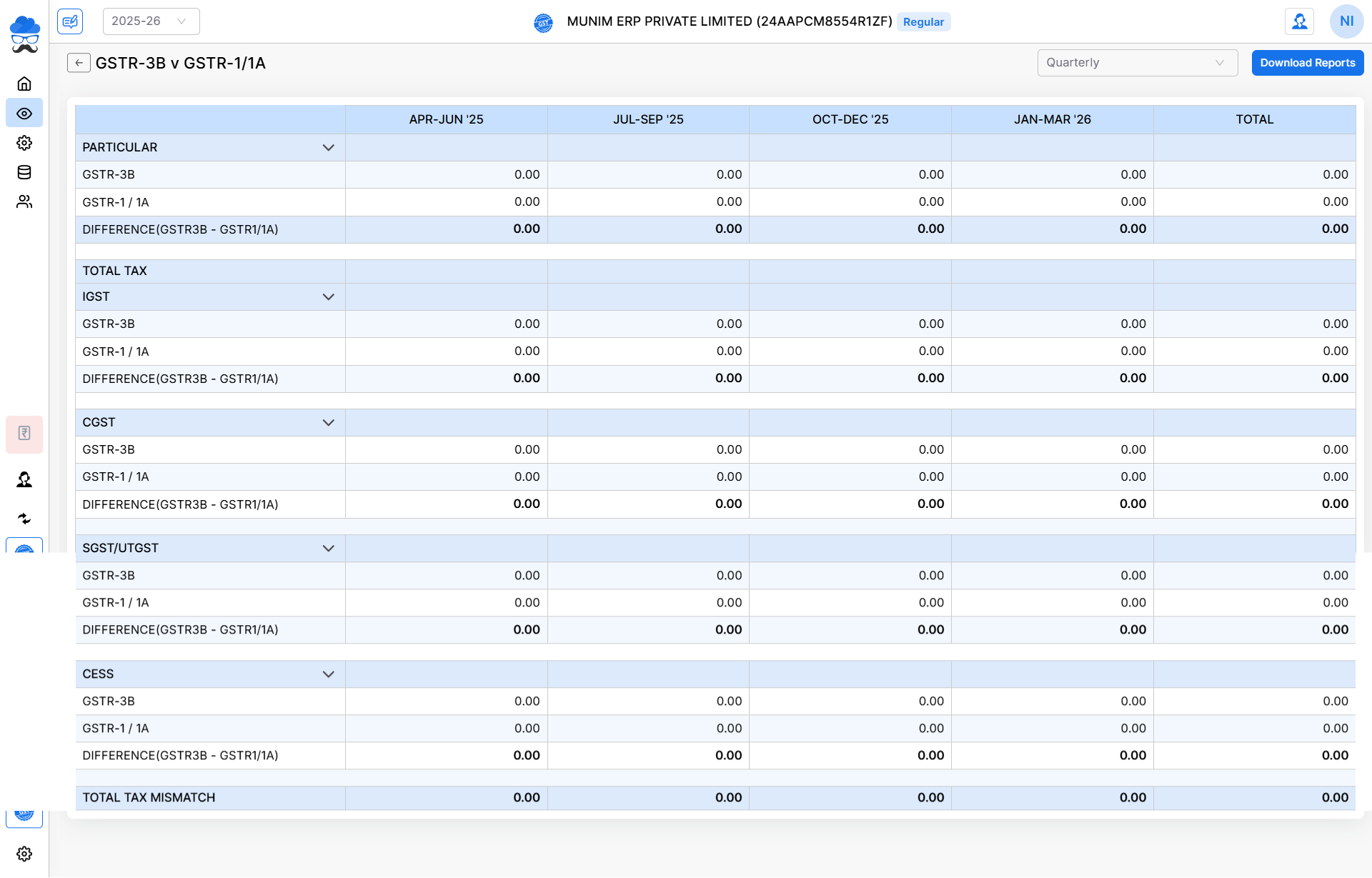Open the database icon in sidebar

click(x=24, y=172)
